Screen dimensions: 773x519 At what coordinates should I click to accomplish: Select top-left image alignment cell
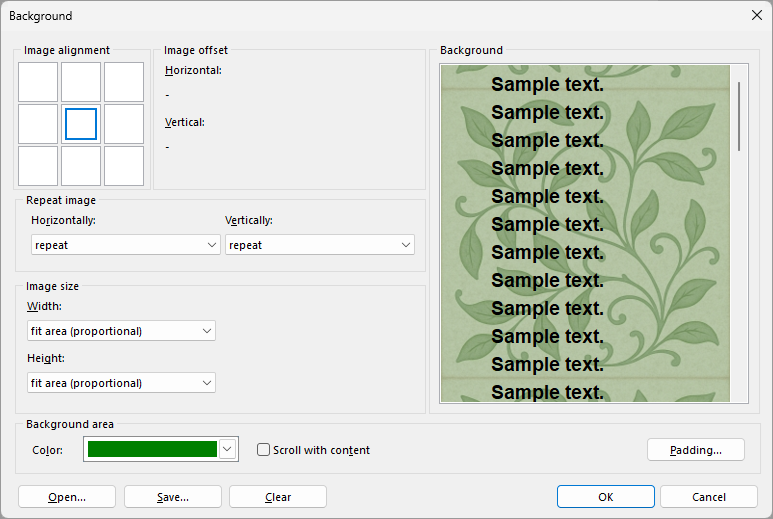[38, 82]
